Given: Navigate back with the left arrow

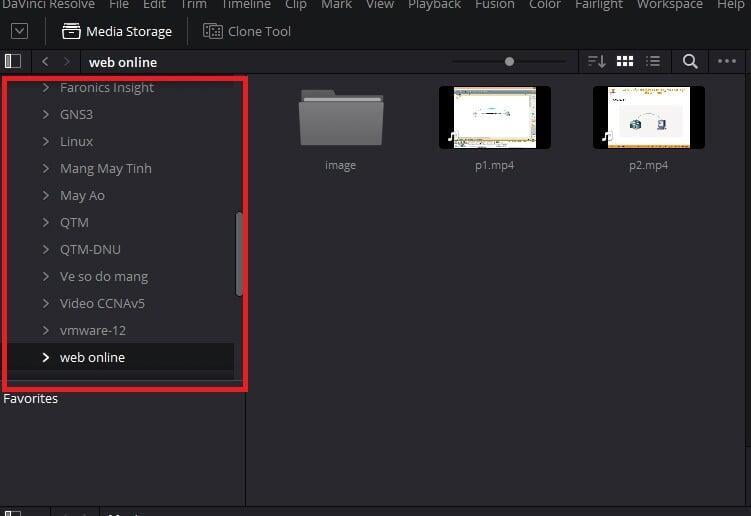Looking at the screenshot, I should [45, 62].
